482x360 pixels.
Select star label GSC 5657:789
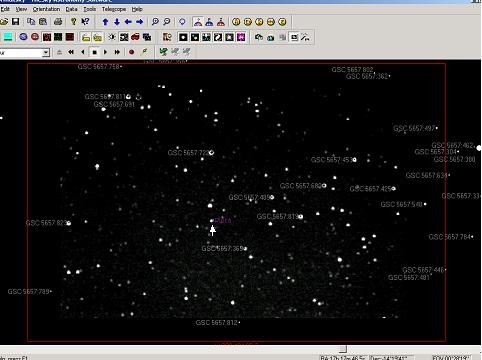tap(28, 292)
